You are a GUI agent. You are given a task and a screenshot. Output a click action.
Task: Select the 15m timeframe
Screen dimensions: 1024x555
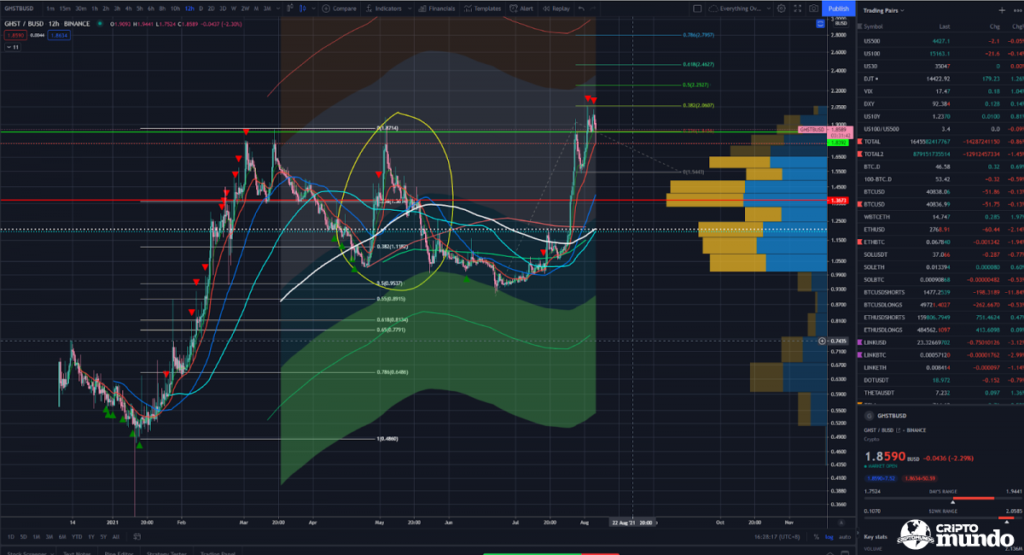click(65, 8)
